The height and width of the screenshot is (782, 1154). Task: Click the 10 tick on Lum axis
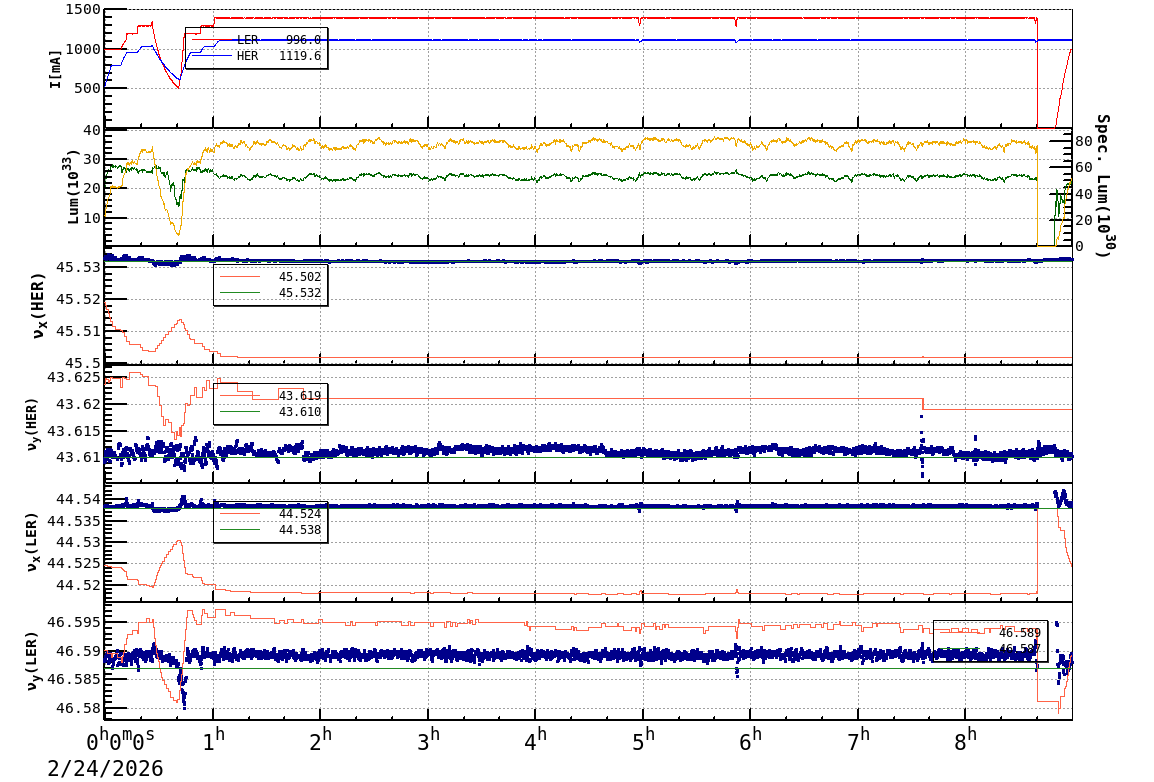point(92,218)
